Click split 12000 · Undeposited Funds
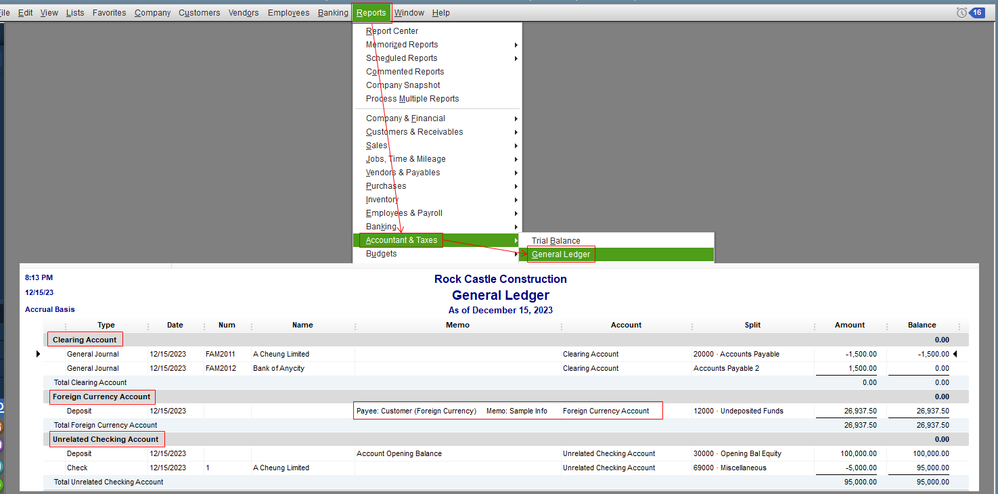 click(x=738, y=411)
